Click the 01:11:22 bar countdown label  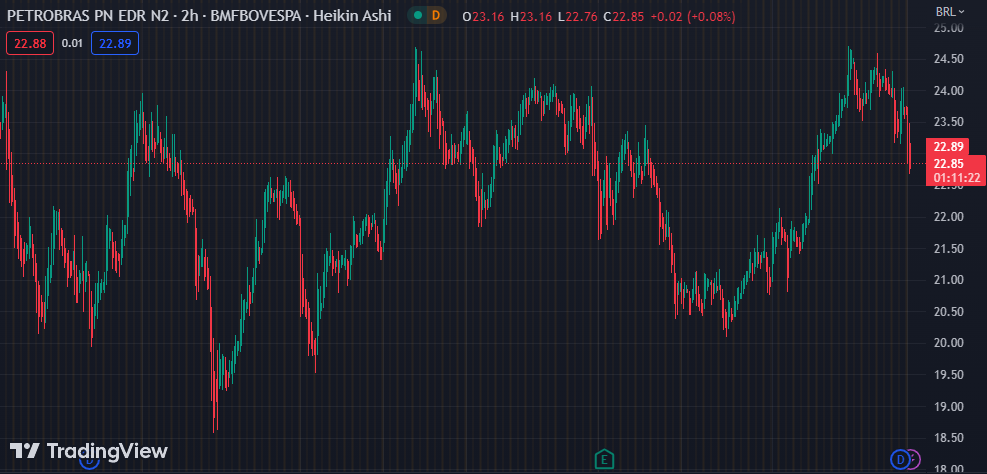[956, 178]
